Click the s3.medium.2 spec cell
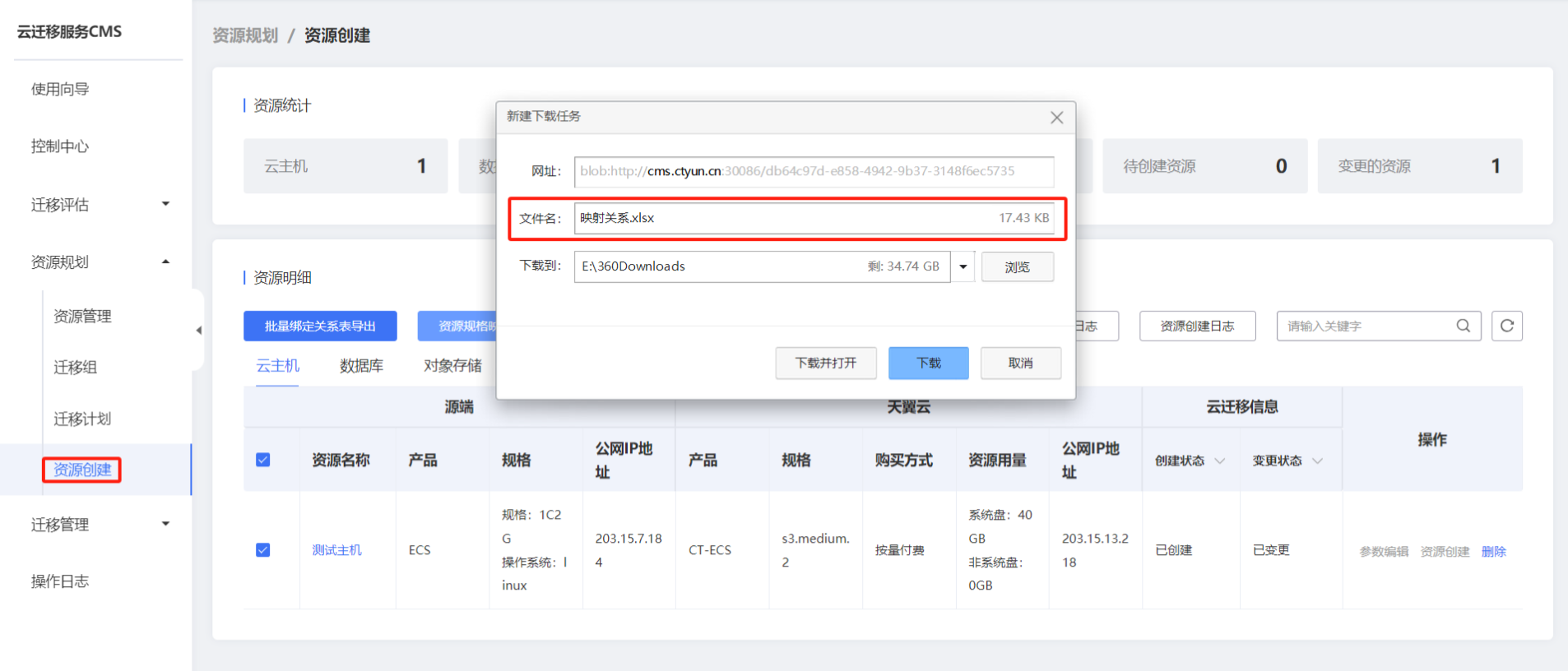This screenshot has width=1568, height=671. point(815,550)
